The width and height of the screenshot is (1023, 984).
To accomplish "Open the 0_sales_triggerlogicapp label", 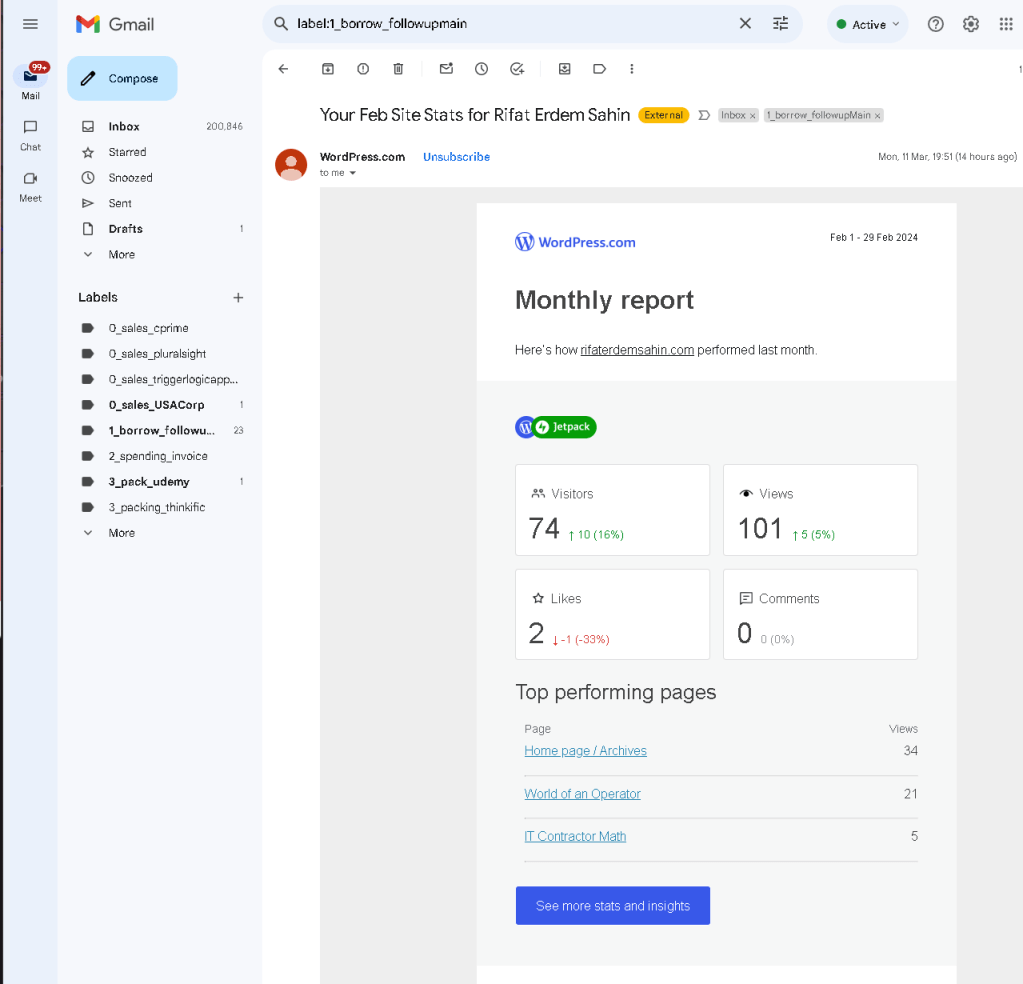I will point(161,379).
